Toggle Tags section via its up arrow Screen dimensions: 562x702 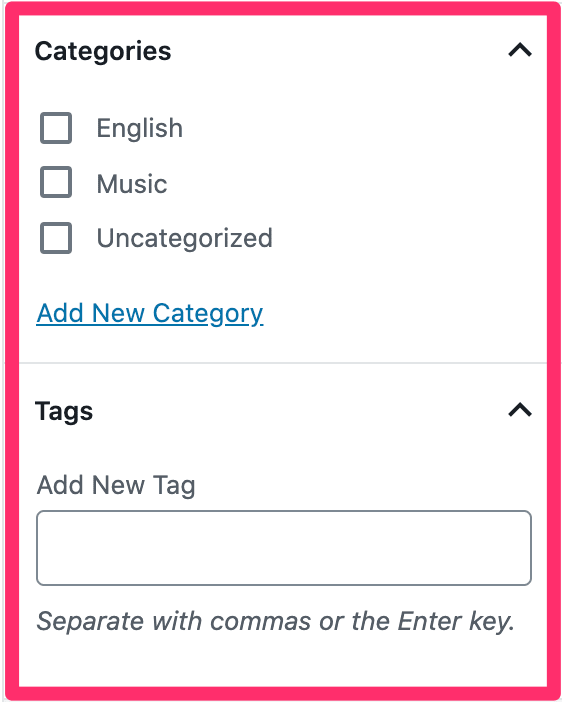click(519, 410)
